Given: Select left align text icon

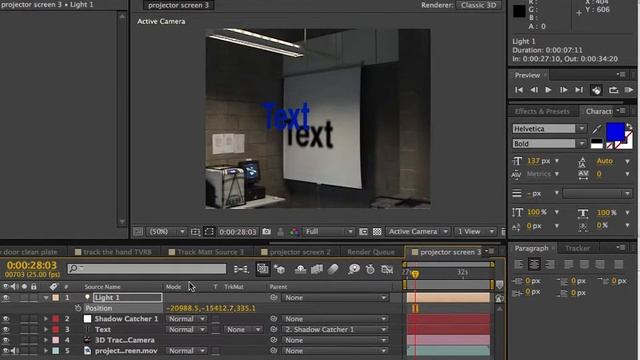Looking at the screenshot, I should click(518, 264).
